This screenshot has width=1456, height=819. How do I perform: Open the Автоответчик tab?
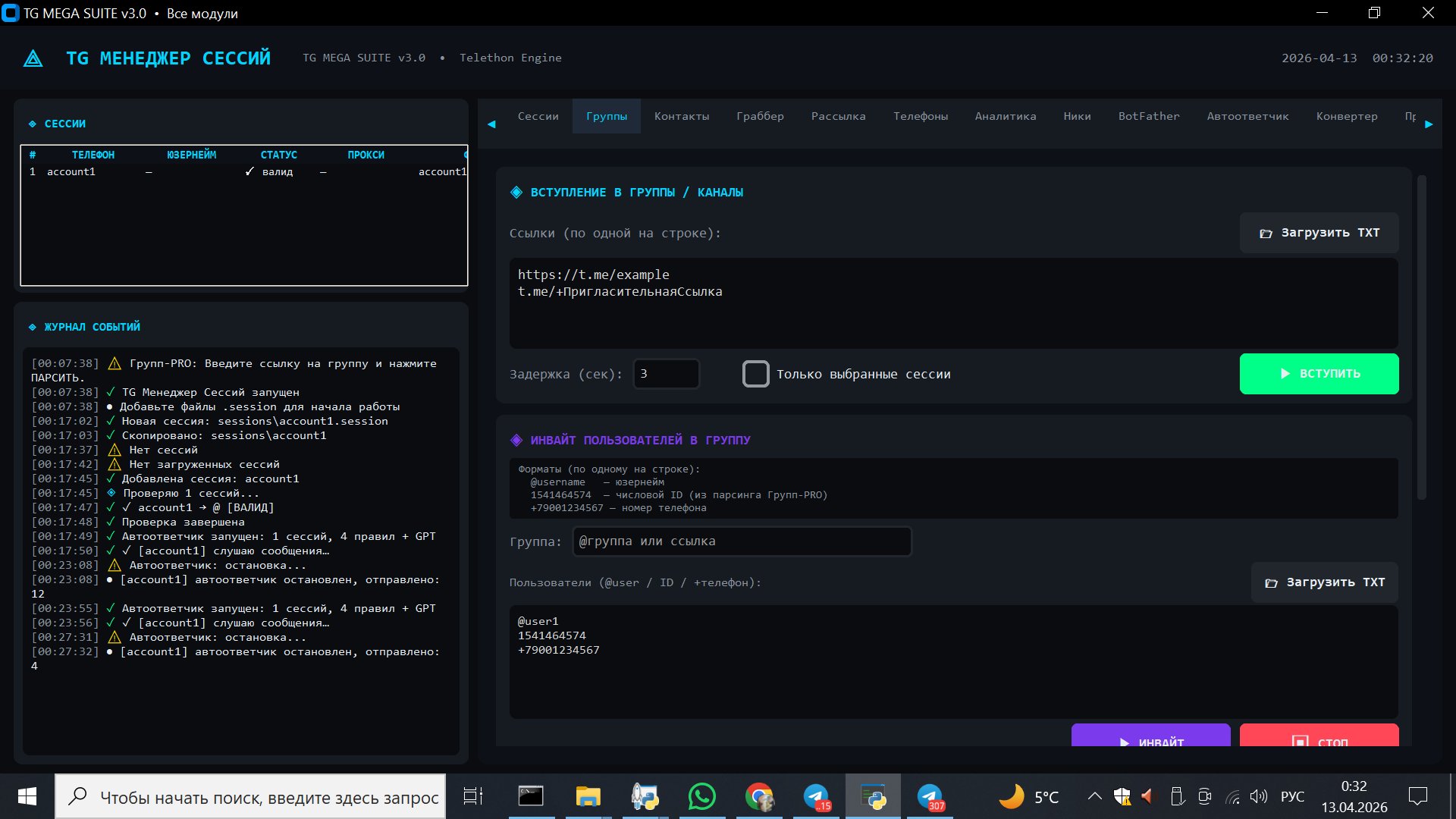pyautogui.click(x=1247, y=116)
